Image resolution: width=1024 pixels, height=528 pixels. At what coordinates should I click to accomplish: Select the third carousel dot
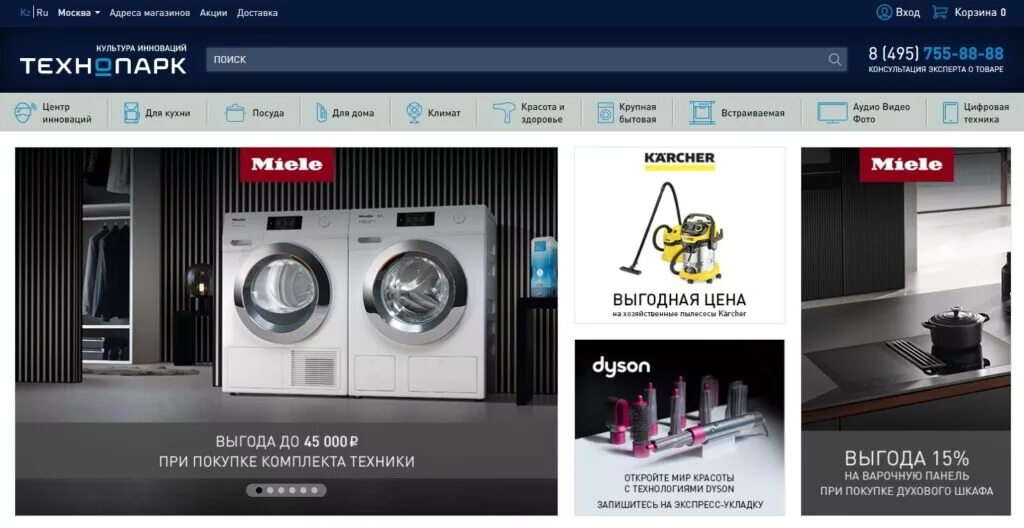(x=281, y=490)
